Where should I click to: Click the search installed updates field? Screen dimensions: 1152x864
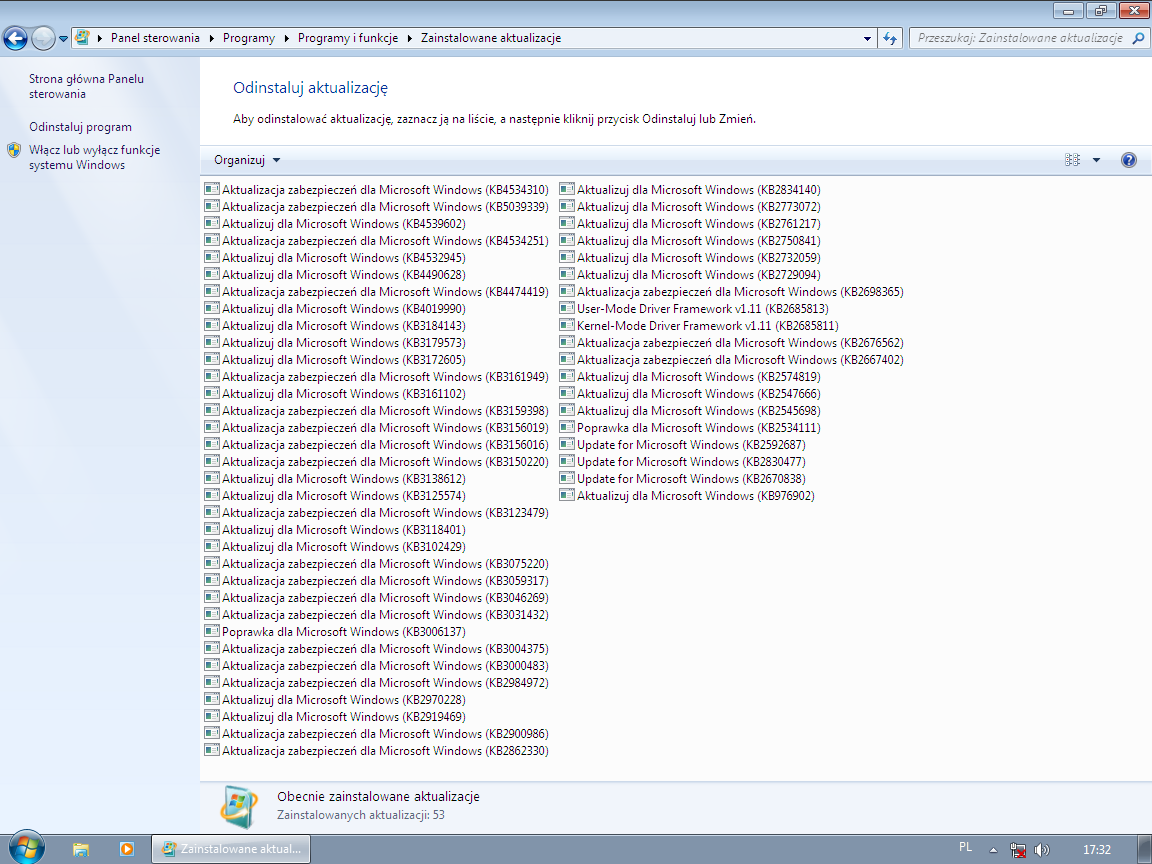click(1018, 38)
